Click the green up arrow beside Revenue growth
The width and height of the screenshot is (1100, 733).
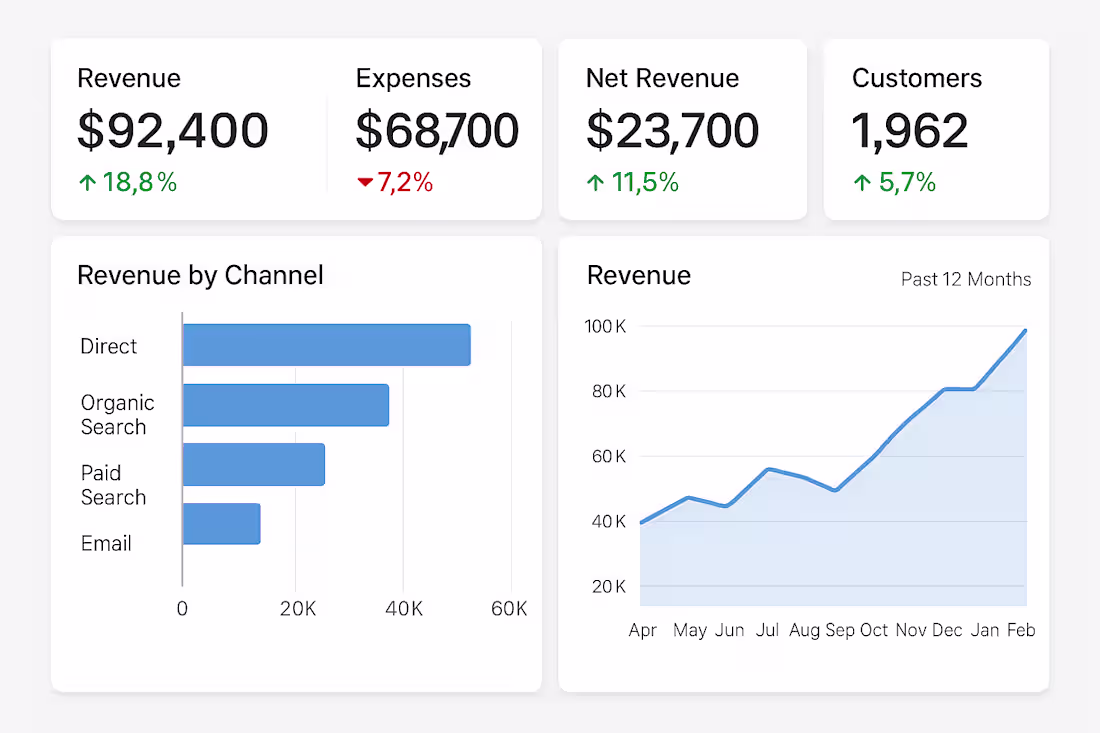86,182
